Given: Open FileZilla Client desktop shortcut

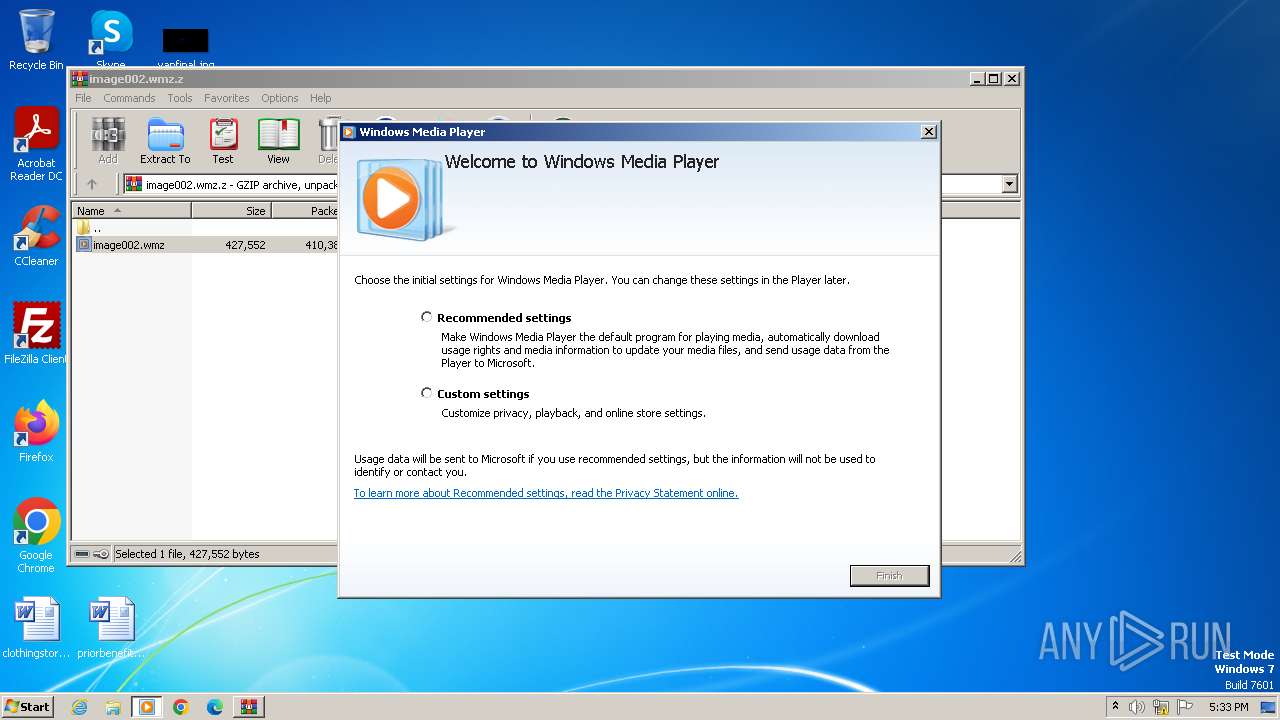Looking at the screenshot, I should tap(36, 333).
